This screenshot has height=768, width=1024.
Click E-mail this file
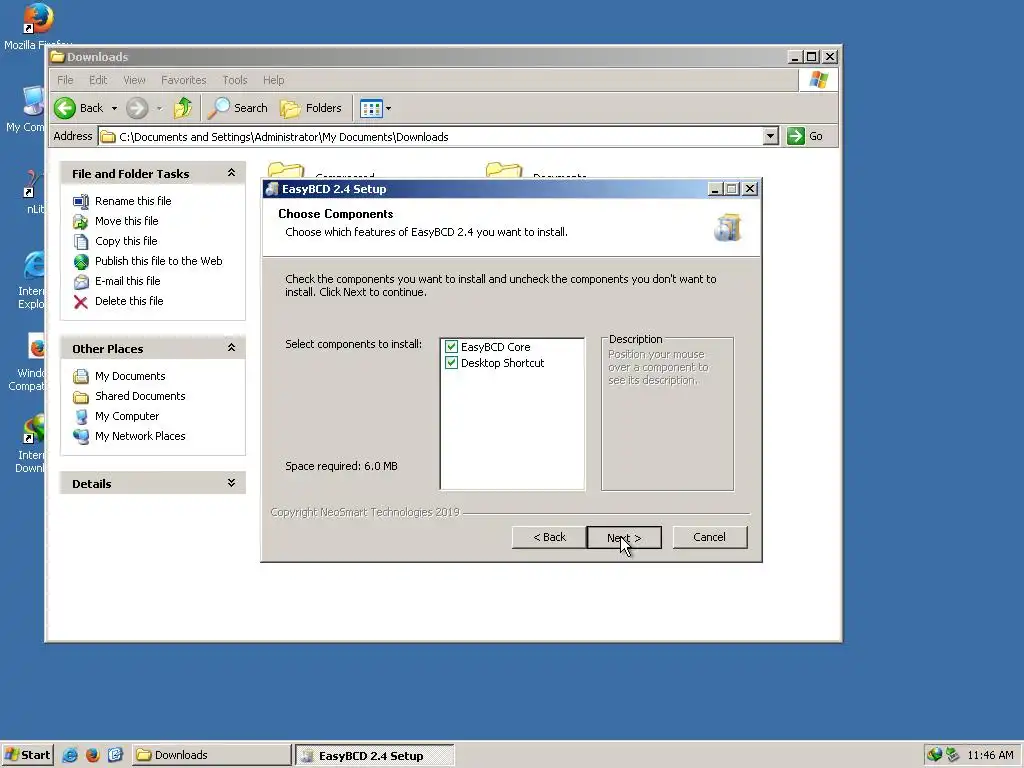tap(127, 281)
